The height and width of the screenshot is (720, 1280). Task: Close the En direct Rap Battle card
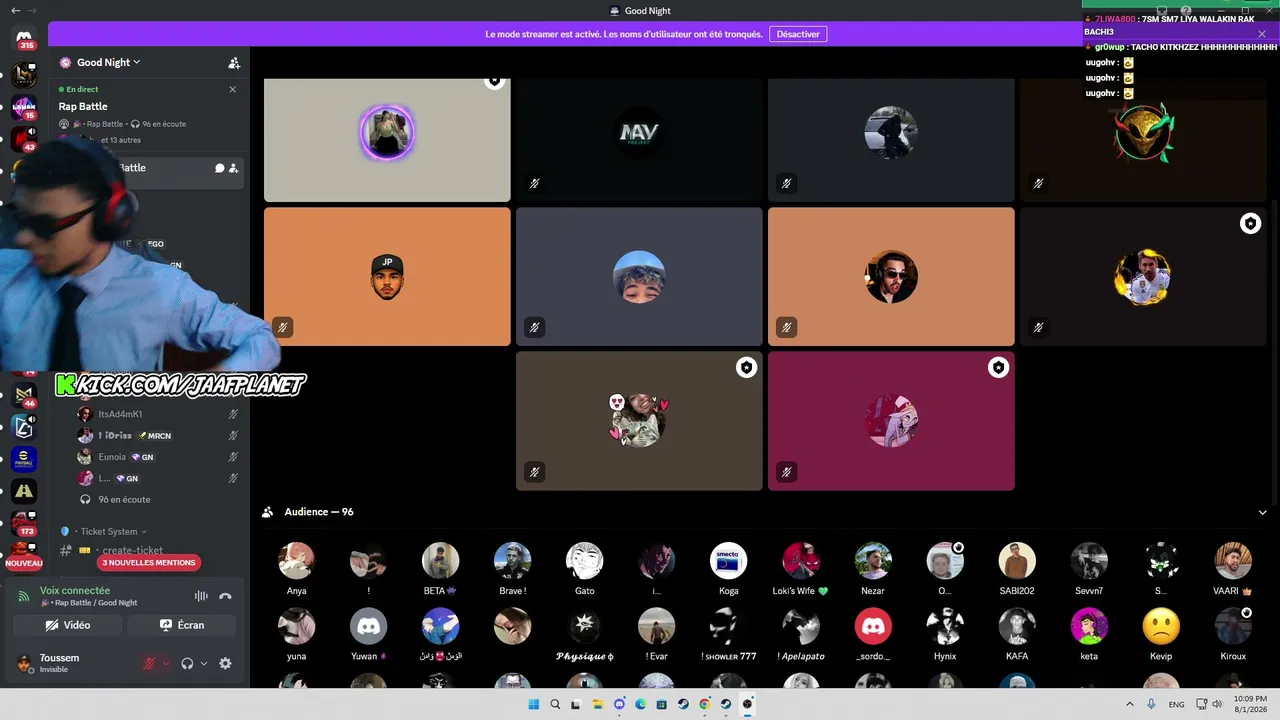tap(233, 89)
